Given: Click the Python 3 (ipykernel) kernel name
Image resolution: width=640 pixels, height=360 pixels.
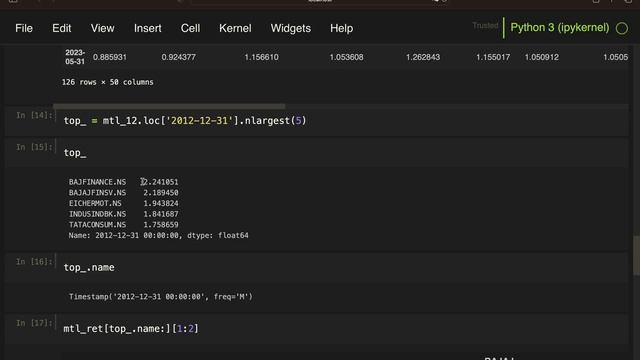Looking at the screenshot, I should pos(560,28).
